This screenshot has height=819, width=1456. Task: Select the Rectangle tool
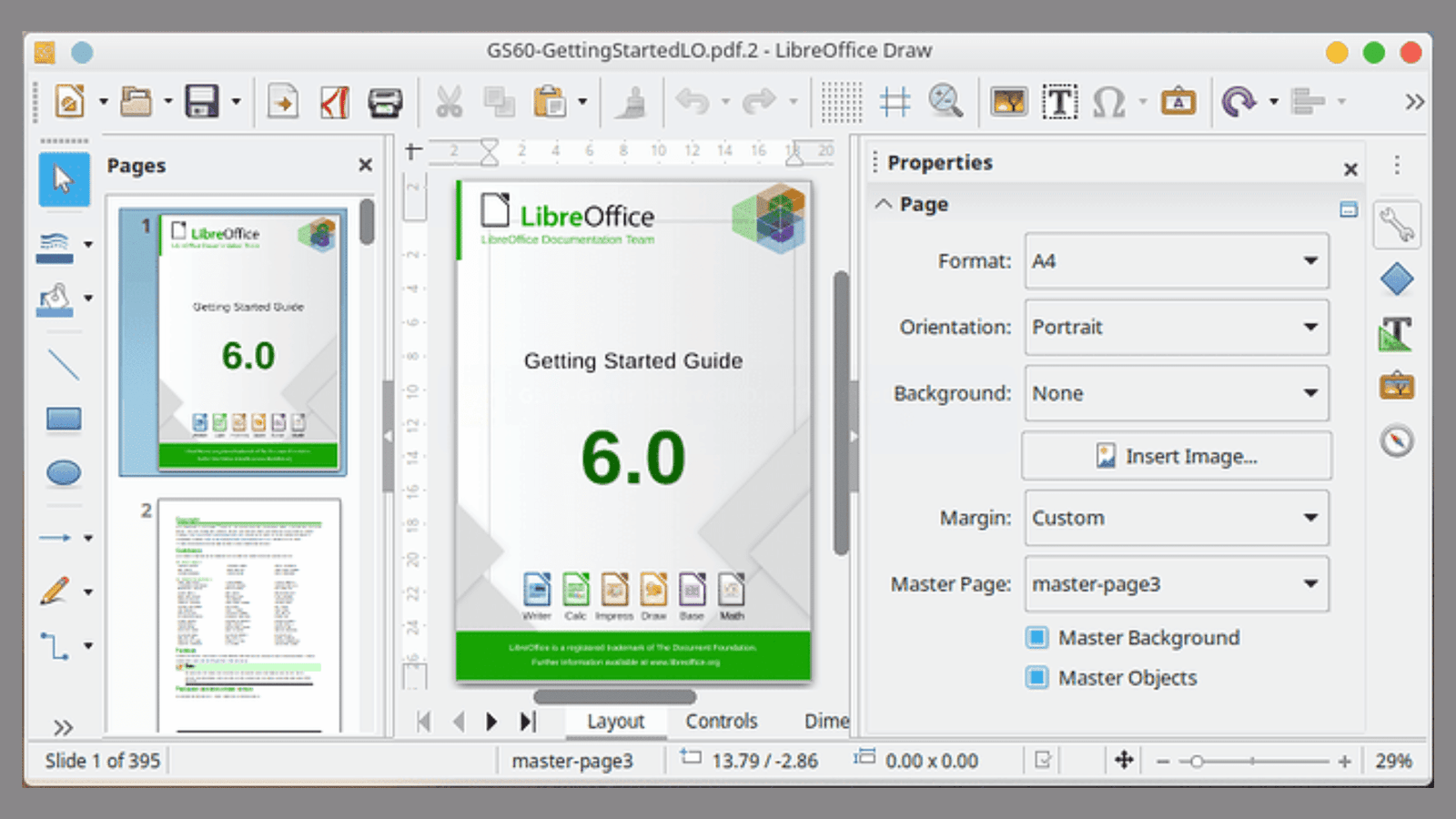point(64,419)
